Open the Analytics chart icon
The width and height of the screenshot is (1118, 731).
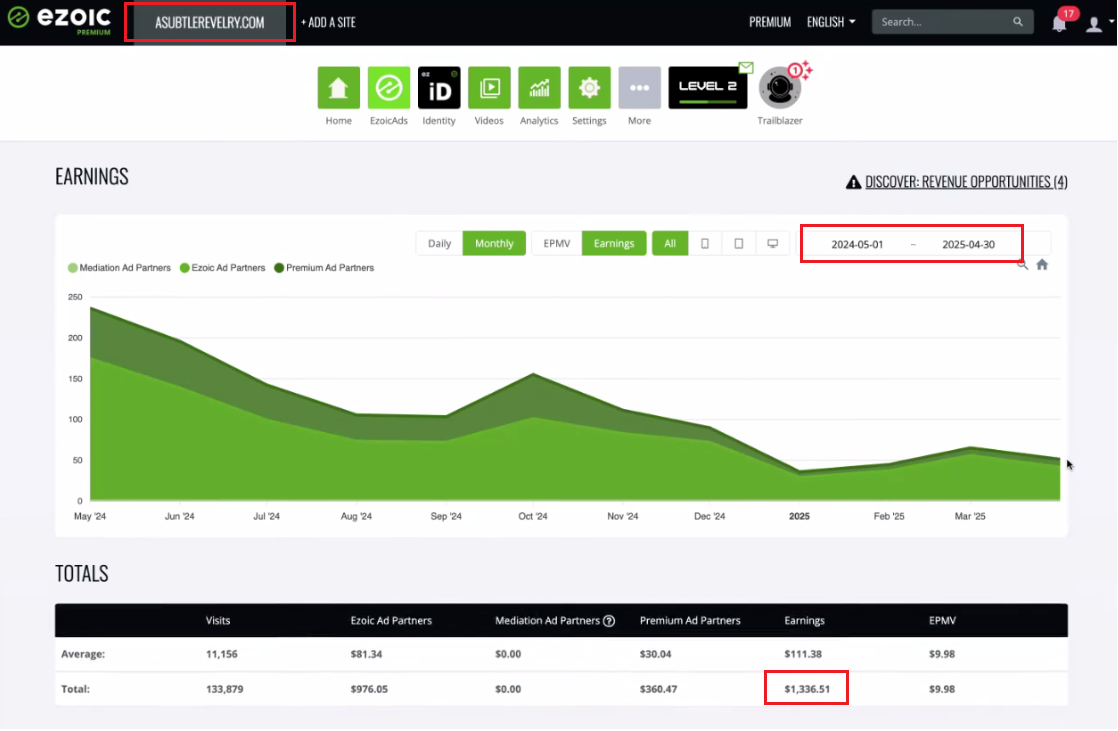coord(539,88)
